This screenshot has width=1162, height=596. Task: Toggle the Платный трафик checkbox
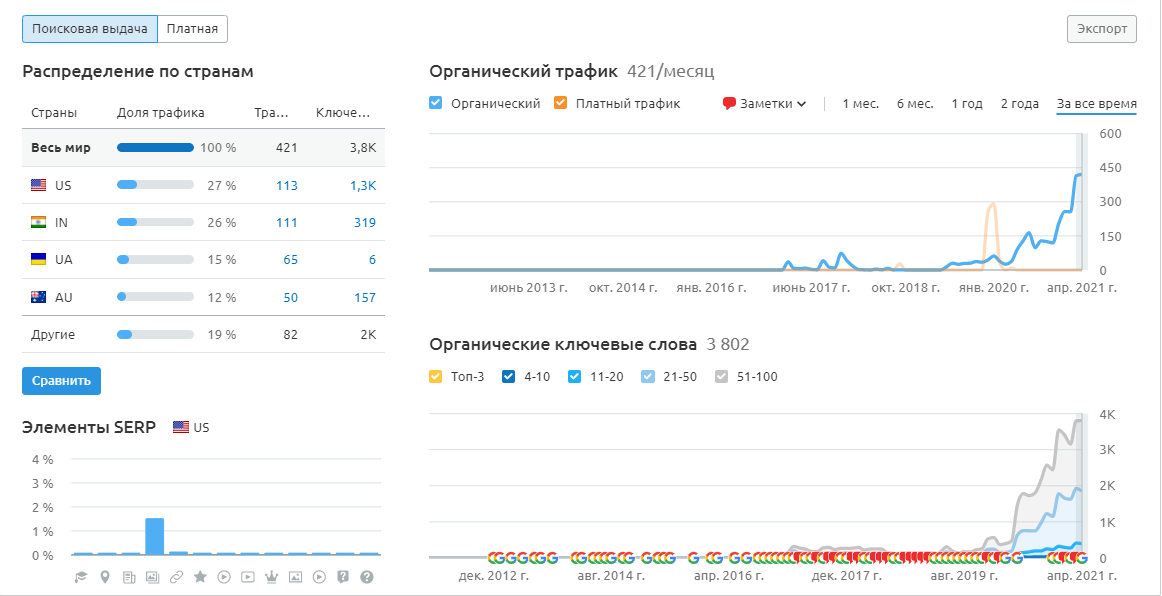560,103
